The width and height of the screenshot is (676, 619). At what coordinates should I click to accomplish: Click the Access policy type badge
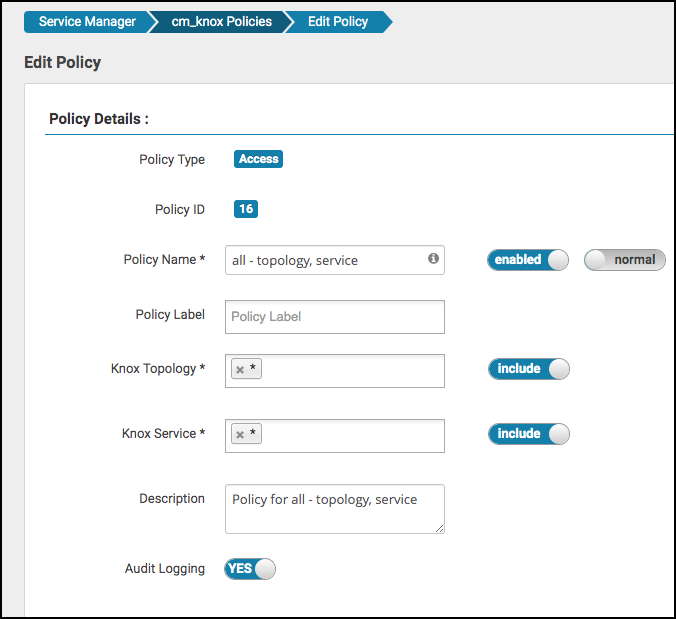tap(258, 159)
